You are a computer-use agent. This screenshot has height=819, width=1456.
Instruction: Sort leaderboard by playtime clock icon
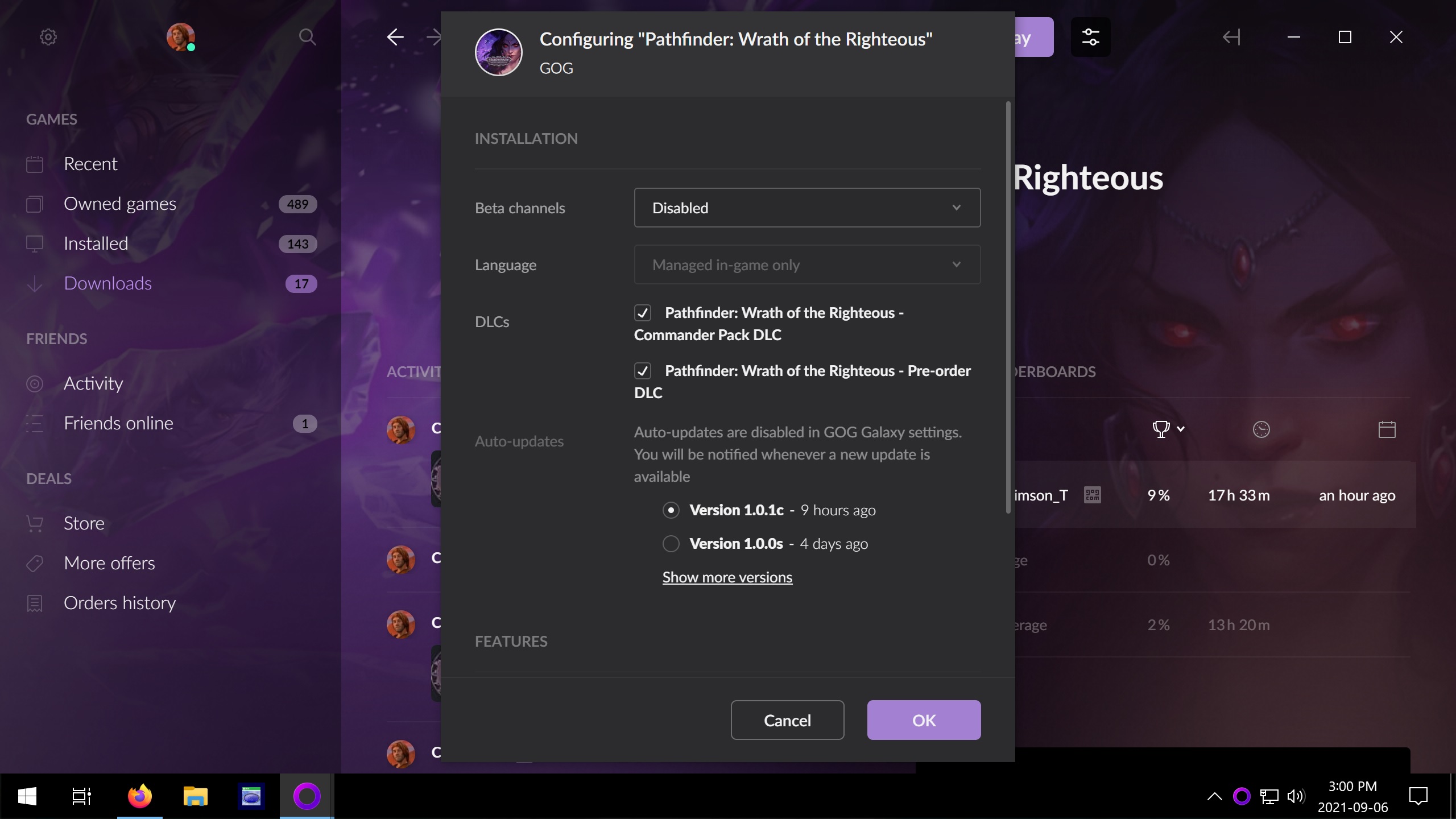click(1261, 429)
